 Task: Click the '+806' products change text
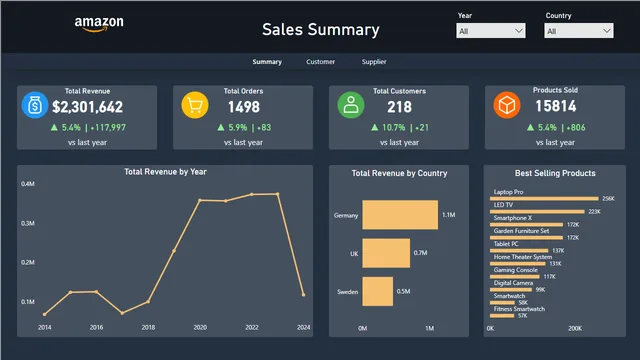(576, 127)
